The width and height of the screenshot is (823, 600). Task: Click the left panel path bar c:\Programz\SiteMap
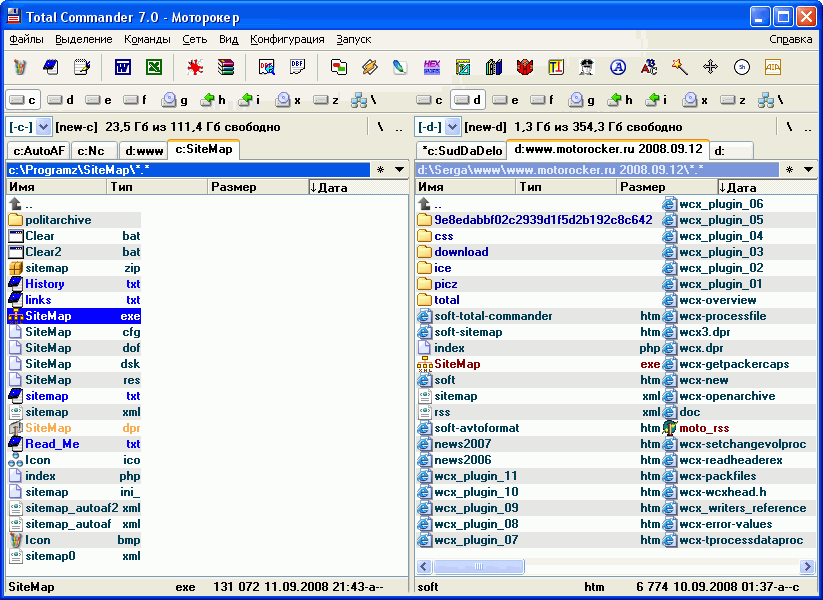tap(188, 170)
